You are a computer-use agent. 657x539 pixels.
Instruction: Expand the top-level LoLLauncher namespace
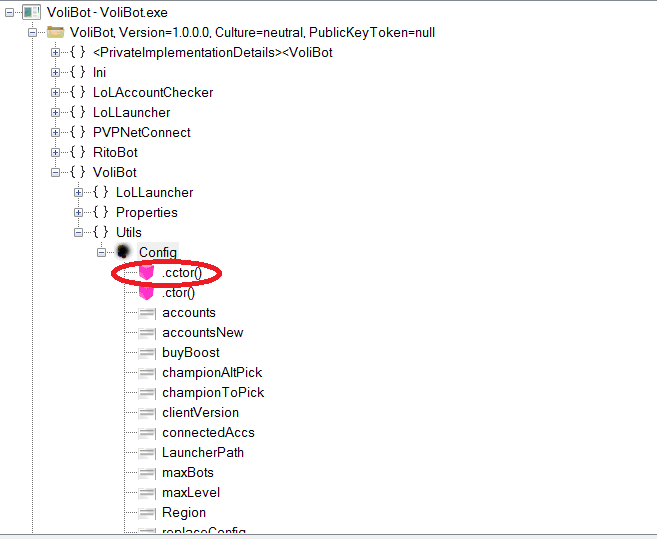point(55,112)
